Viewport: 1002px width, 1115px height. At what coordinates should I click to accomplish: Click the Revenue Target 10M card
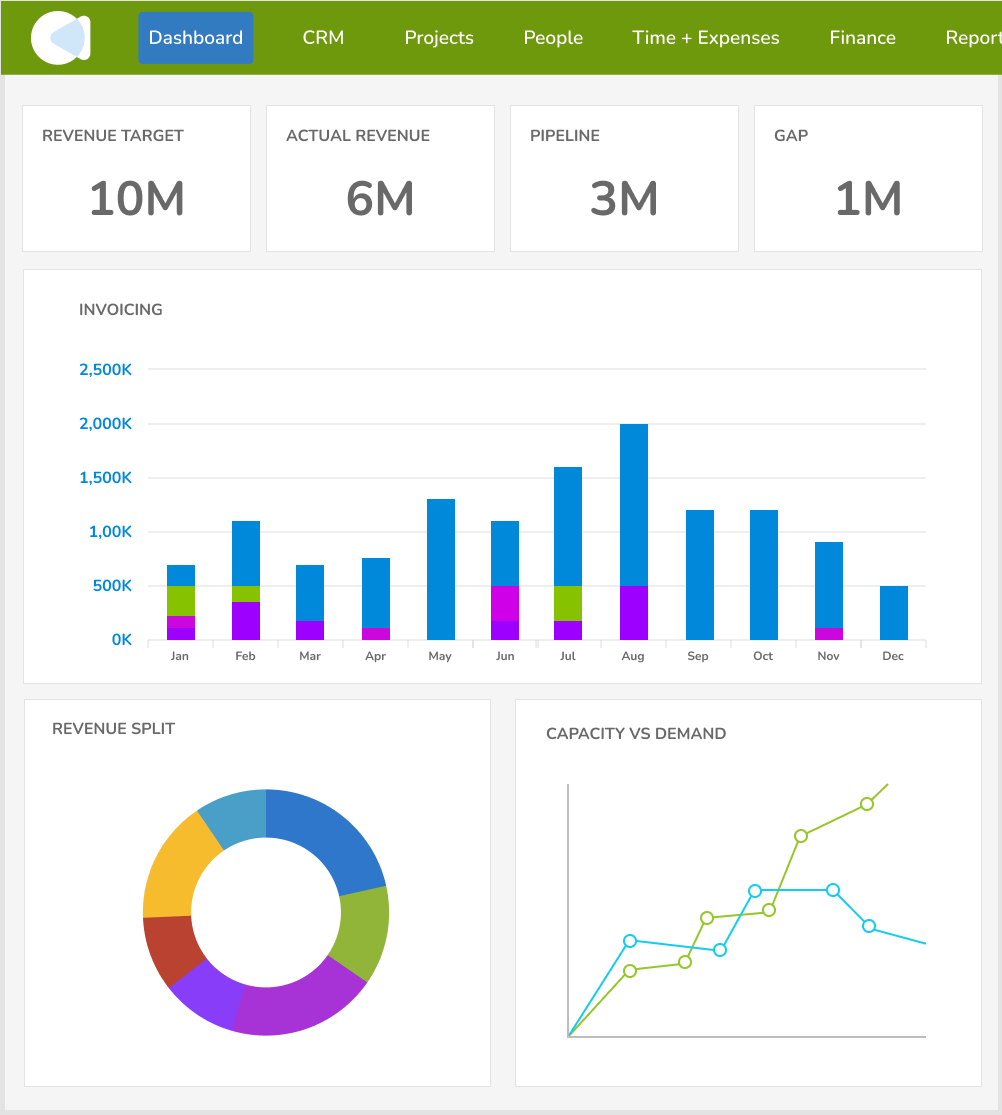coord(136,179)
